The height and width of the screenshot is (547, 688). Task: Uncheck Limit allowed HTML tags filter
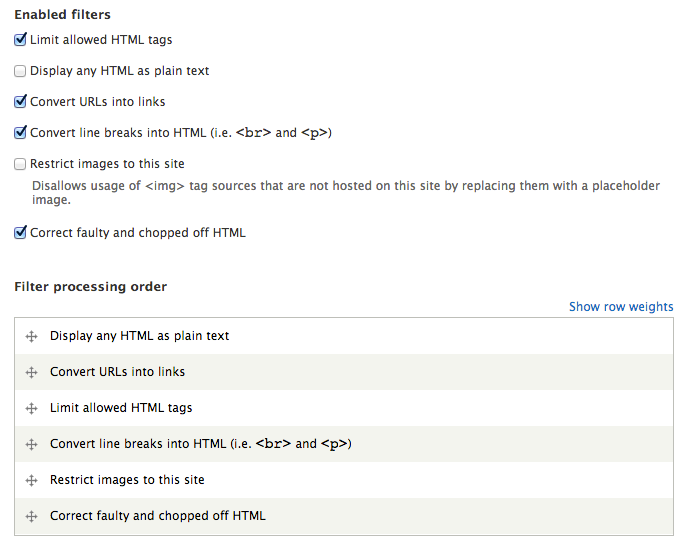(x=20, y=40)
